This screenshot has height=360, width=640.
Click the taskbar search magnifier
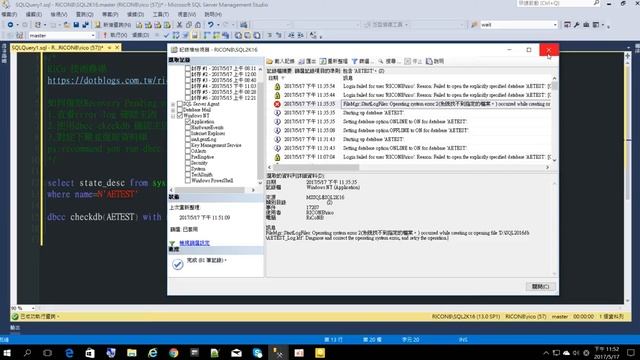click(x=27, y=353)
